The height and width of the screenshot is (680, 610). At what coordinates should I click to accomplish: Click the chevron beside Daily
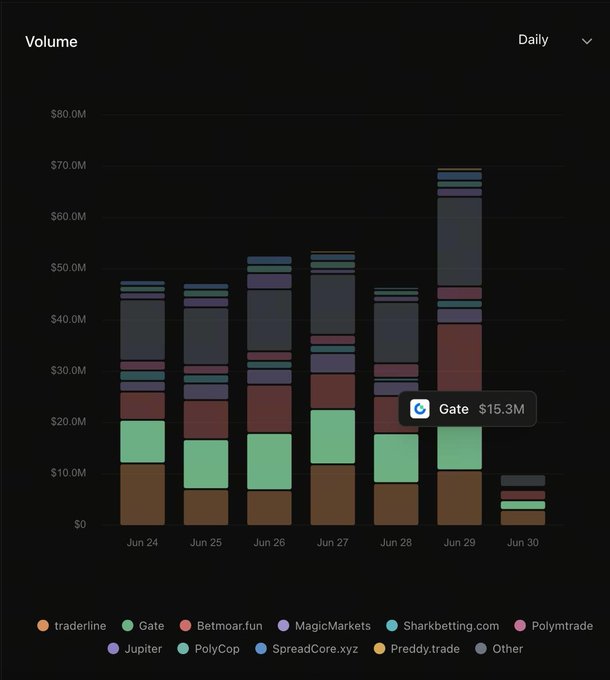click(x=587, y=41)
